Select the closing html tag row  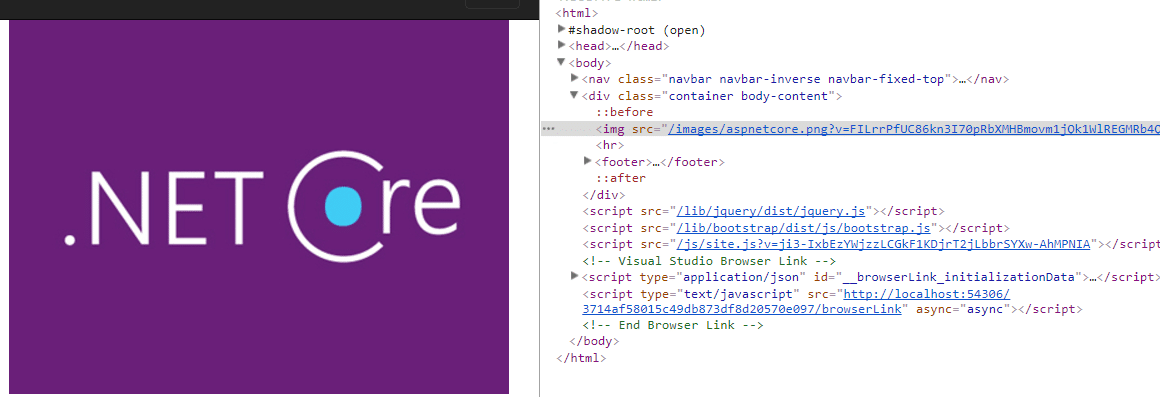[581, 358]
